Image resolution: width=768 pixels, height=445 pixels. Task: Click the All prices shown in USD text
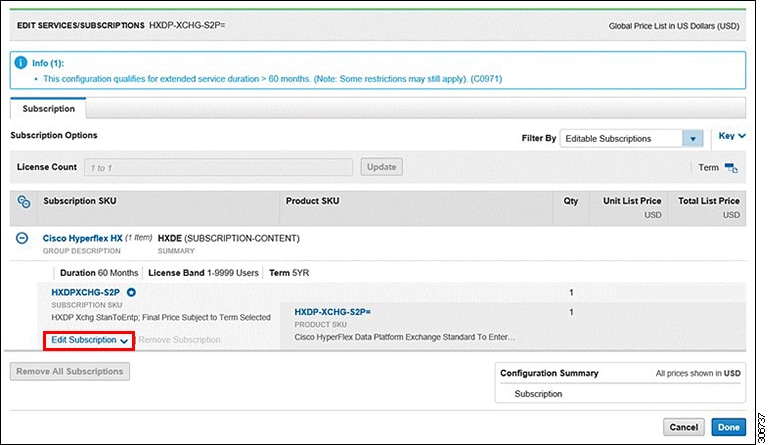click(x=698, y=374)
